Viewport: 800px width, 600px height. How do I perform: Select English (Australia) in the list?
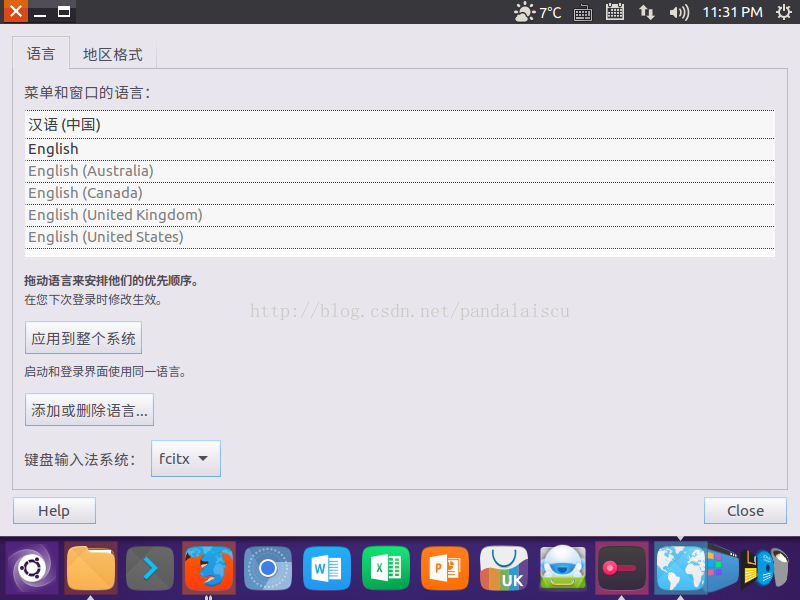tap(399, 171)
